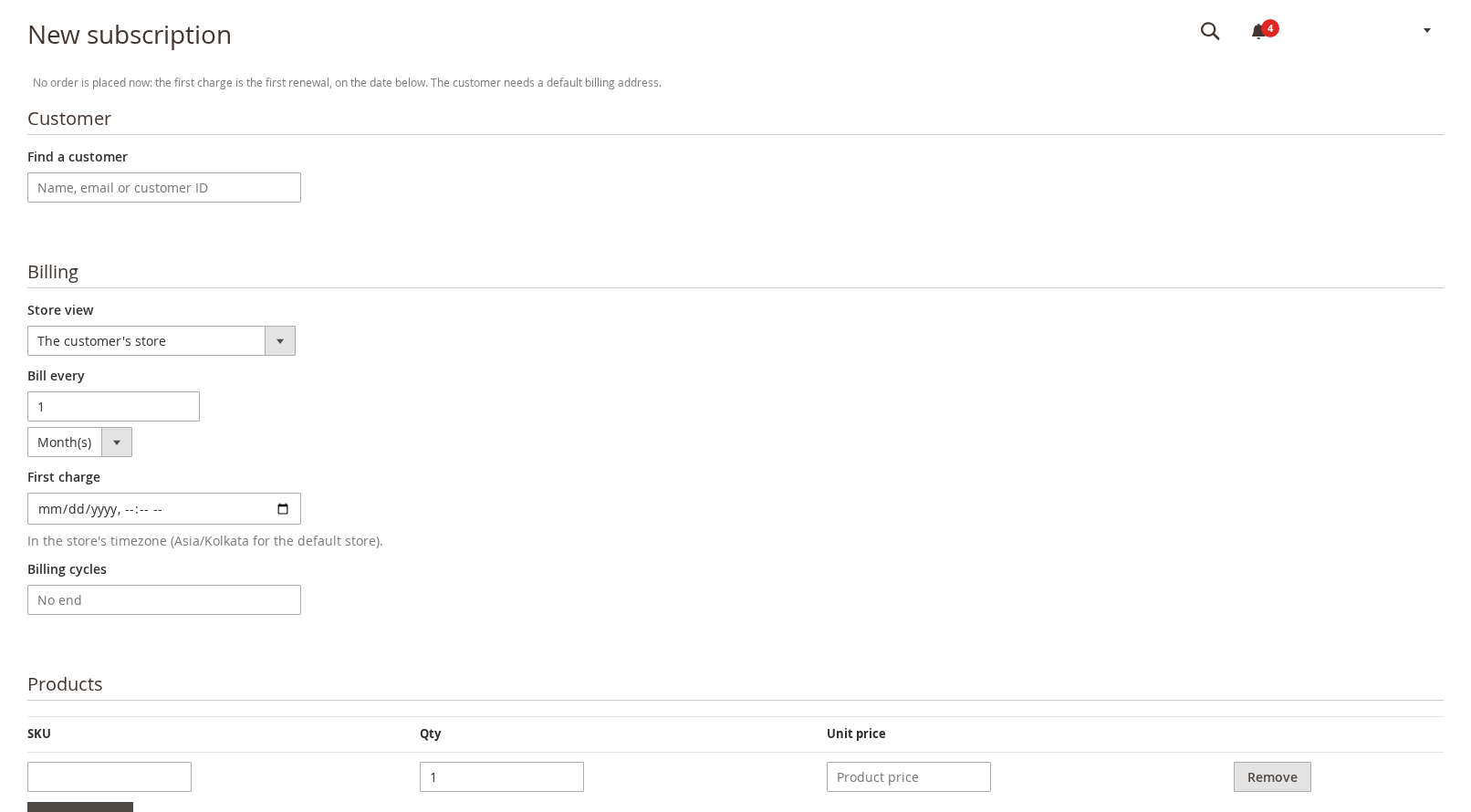Image resolution: width=1471 pixels, height=812 pixels.
Task: Click the 'No order is placed now' notice
Action: click(x=347, y=83)
